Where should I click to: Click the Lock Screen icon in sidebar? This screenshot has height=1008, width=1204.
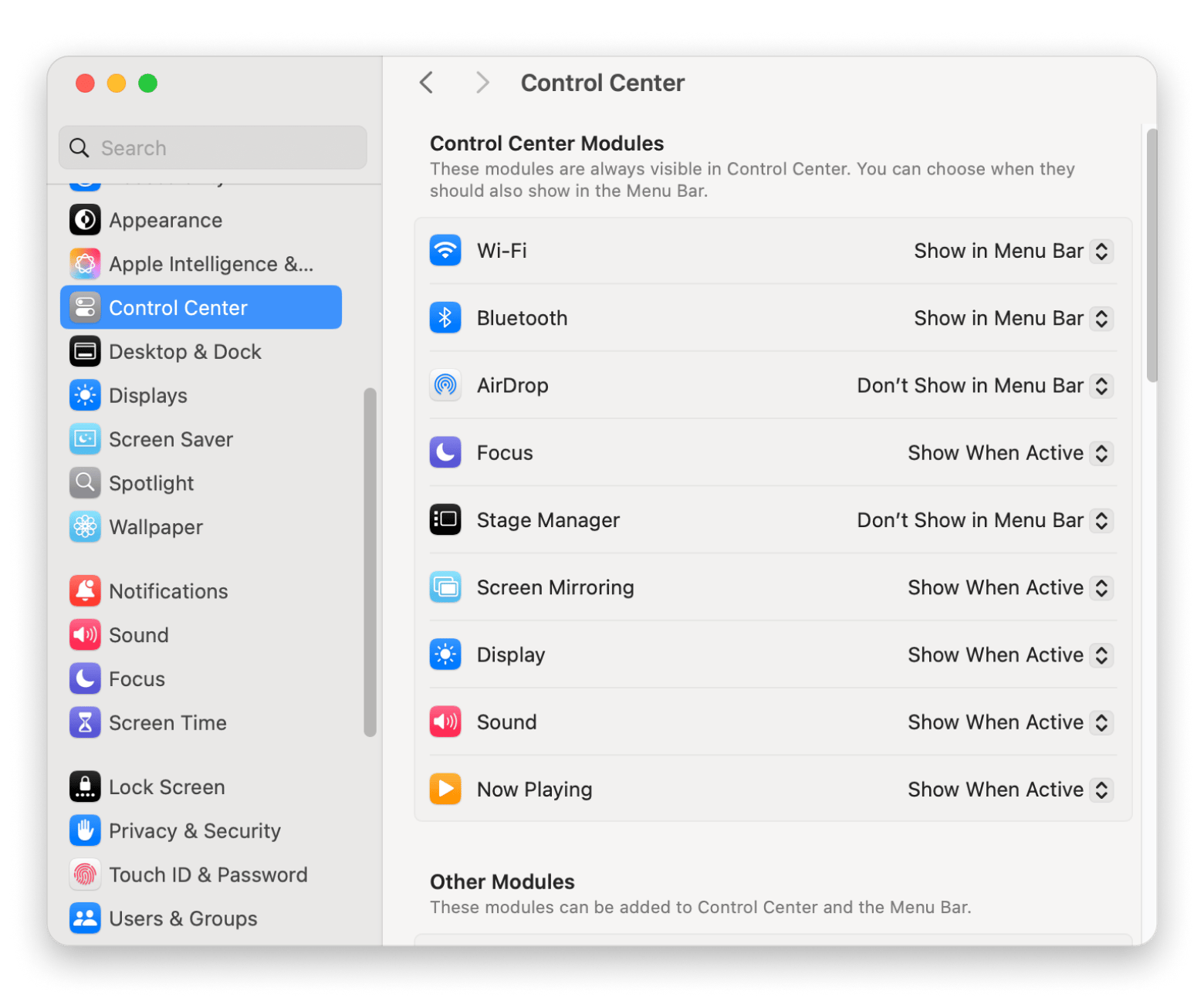click(85, 786)
